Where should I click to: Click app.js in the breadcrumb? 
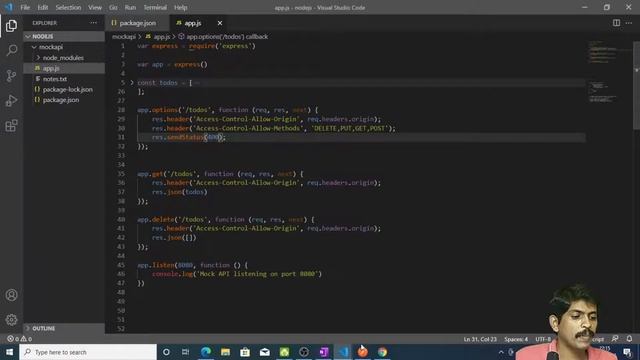[158, 37]
